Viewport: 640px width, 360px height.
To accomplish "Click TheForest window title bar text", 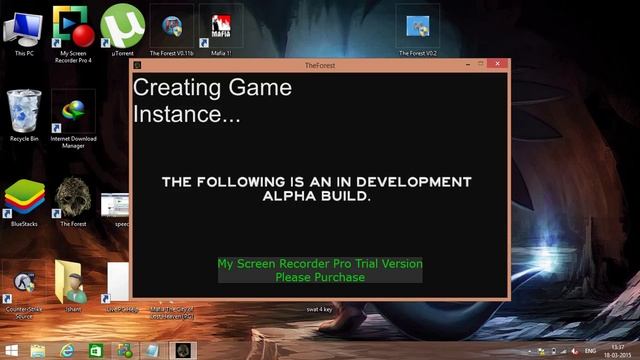I will [320, 65].
